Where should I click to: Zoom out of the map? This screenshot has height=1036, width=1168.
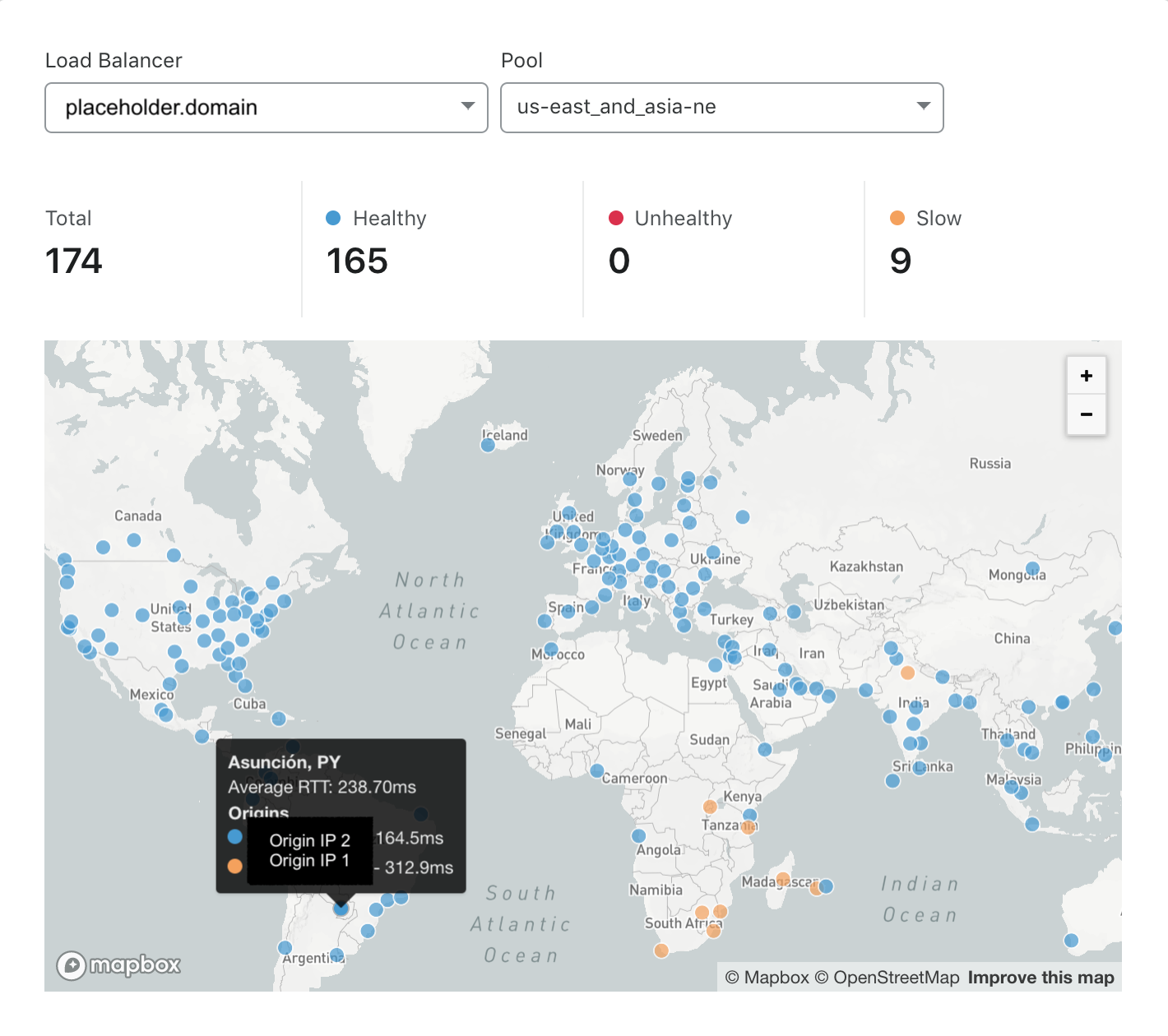[x=1086, y=414]
